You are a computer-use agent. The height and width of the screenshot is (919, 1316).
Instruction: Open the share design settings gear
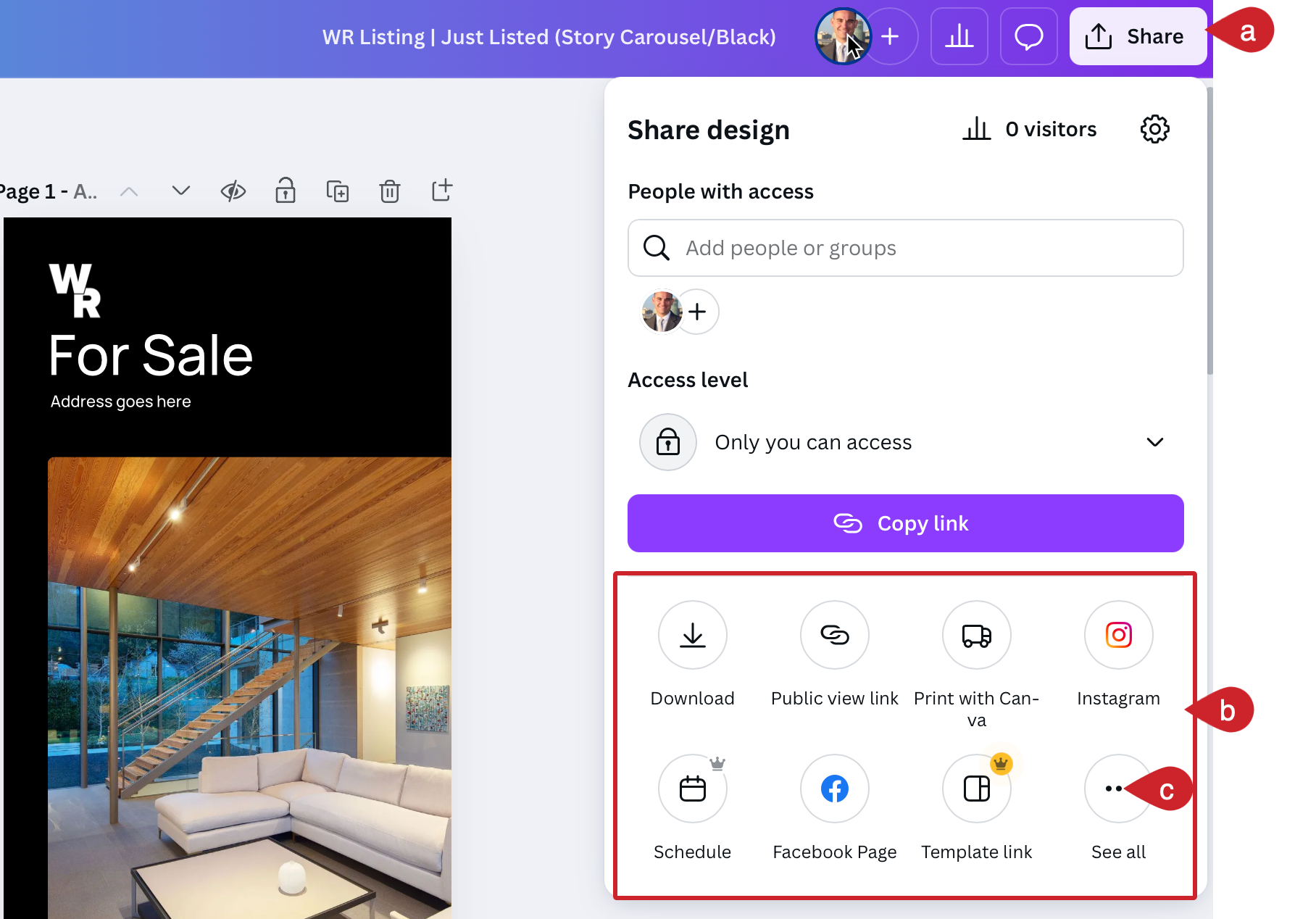pyautogui.click(x=1154, y=129)
